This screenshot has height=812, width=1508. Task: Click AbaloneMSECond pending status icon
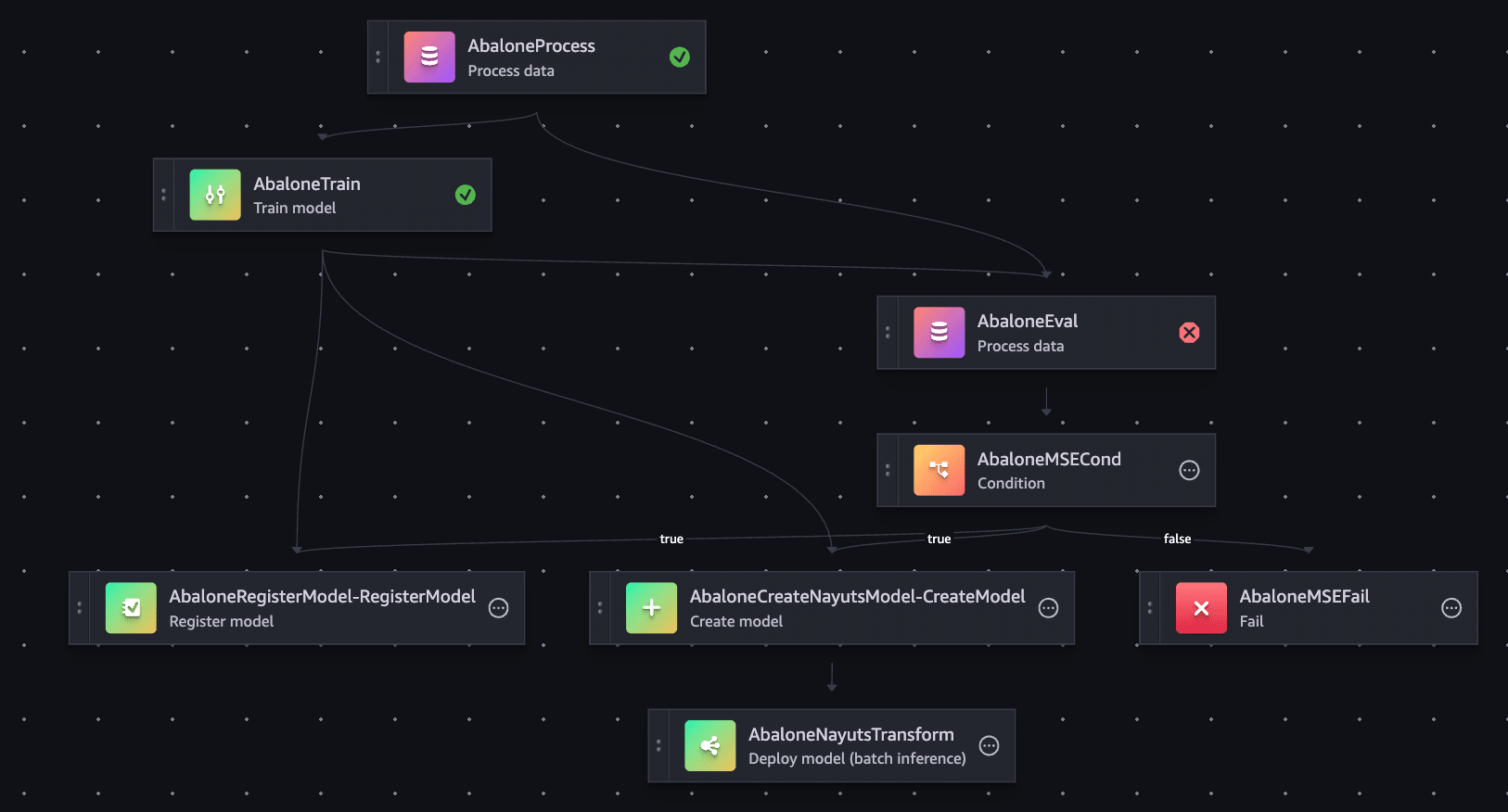[x=1189, y=470]
